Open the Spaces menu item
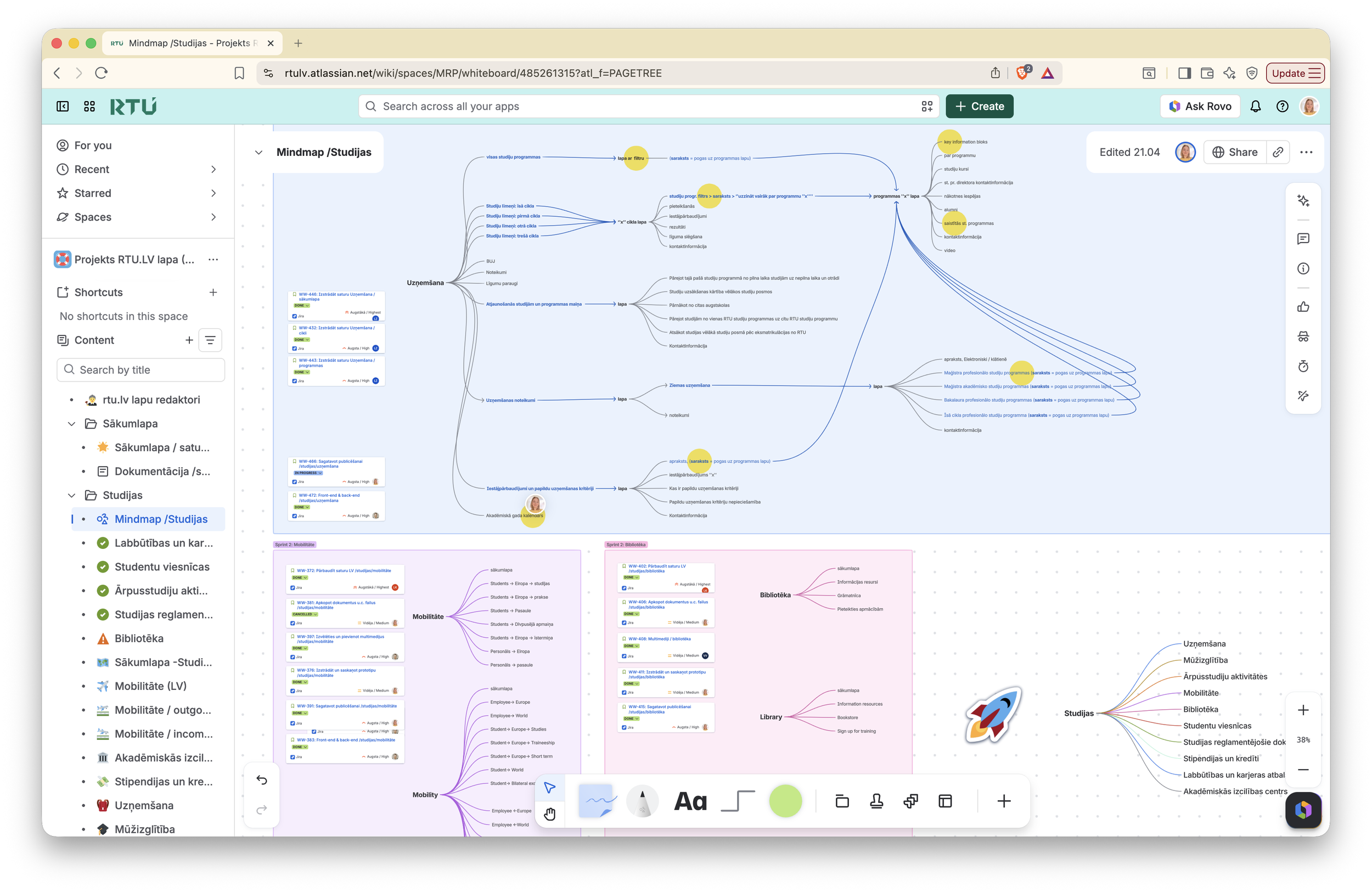This screenshot has height=892, width=1372. (x=93, y=217)
